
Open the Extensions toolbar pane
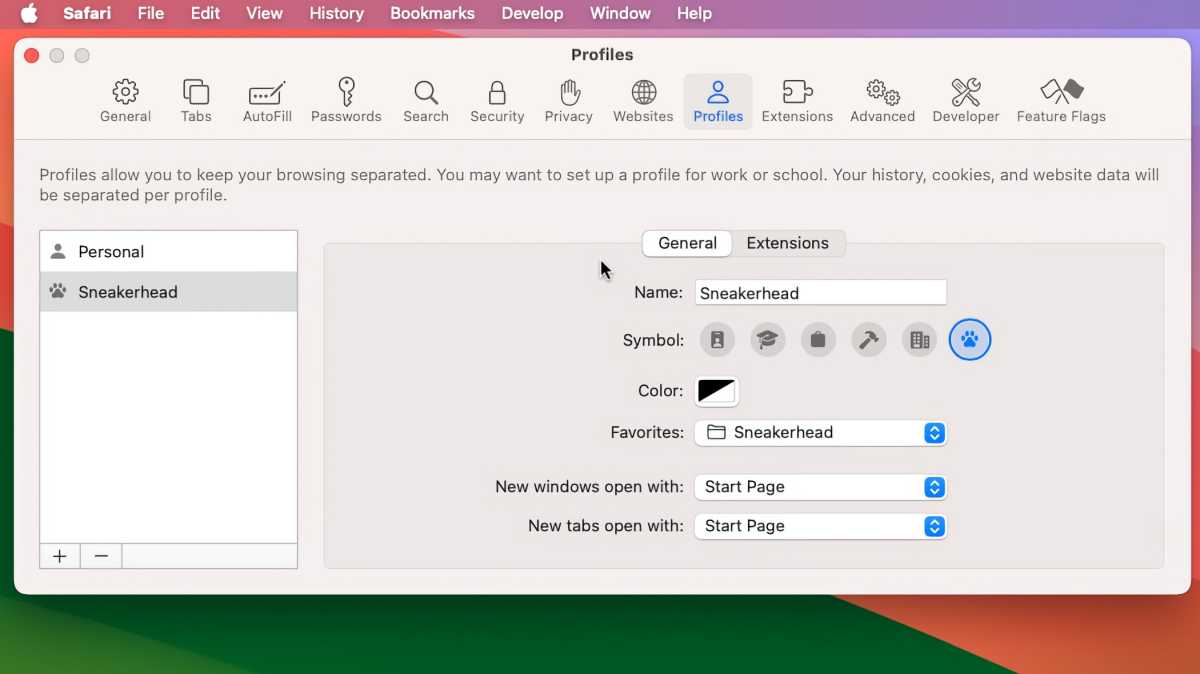coord(797,101)
